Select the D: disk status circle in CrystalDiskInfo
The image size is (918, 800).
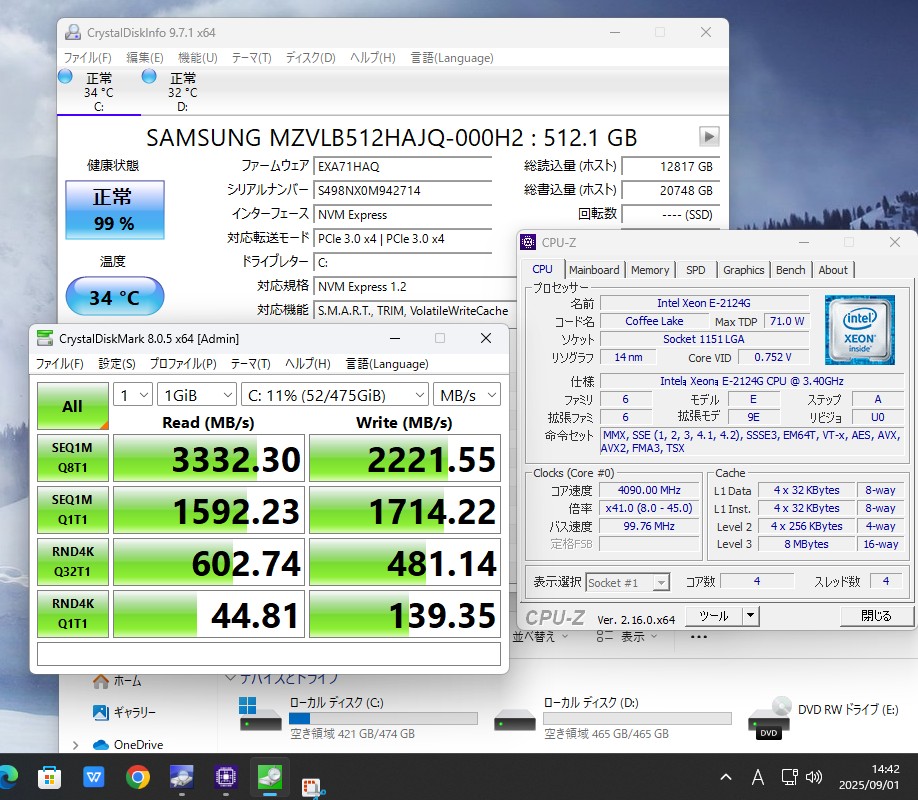point(149,76)
